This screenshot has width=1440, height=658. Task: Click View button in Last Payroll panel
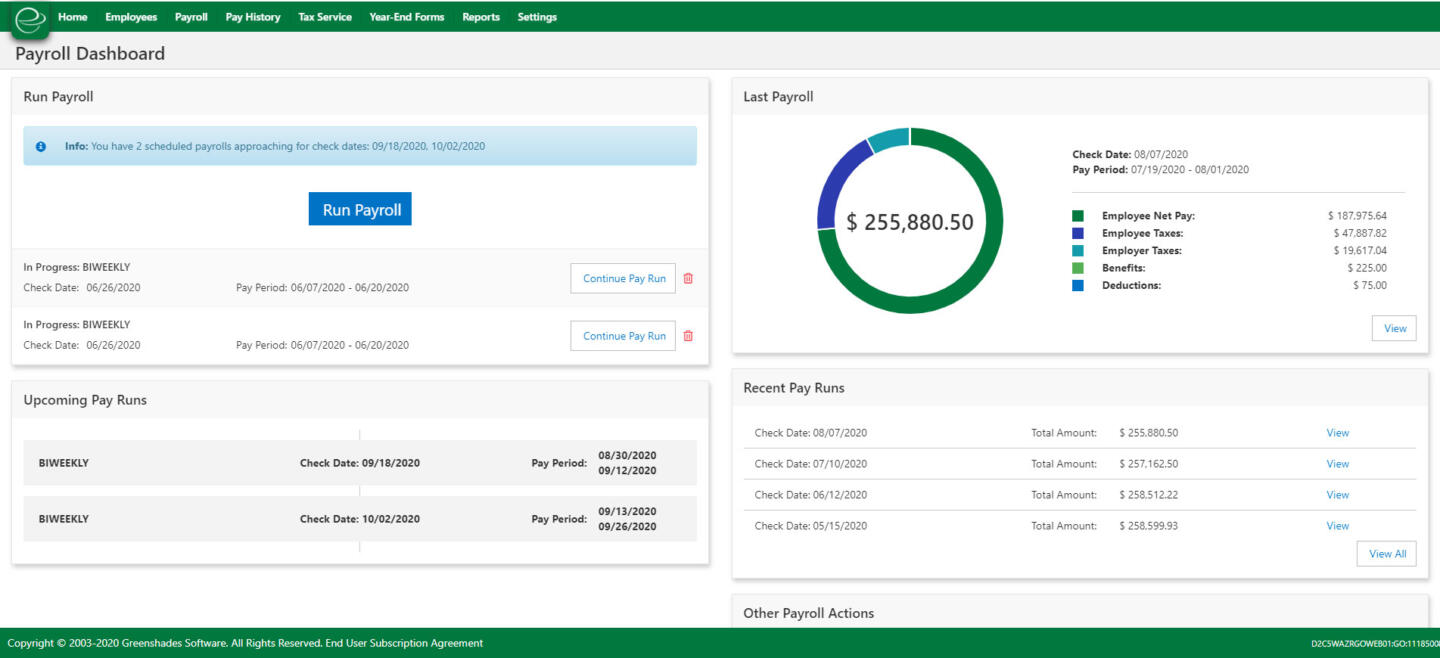click(1394, 328)
